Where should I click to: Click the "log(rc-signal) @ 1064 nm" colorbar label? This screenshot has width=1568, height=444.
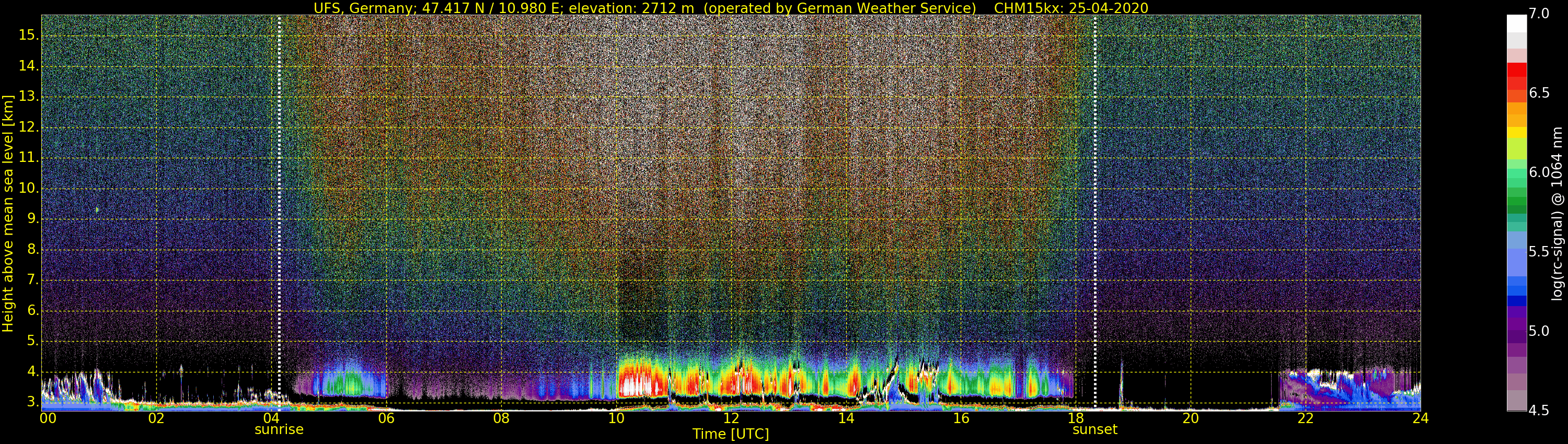(x=1557, y=213)
